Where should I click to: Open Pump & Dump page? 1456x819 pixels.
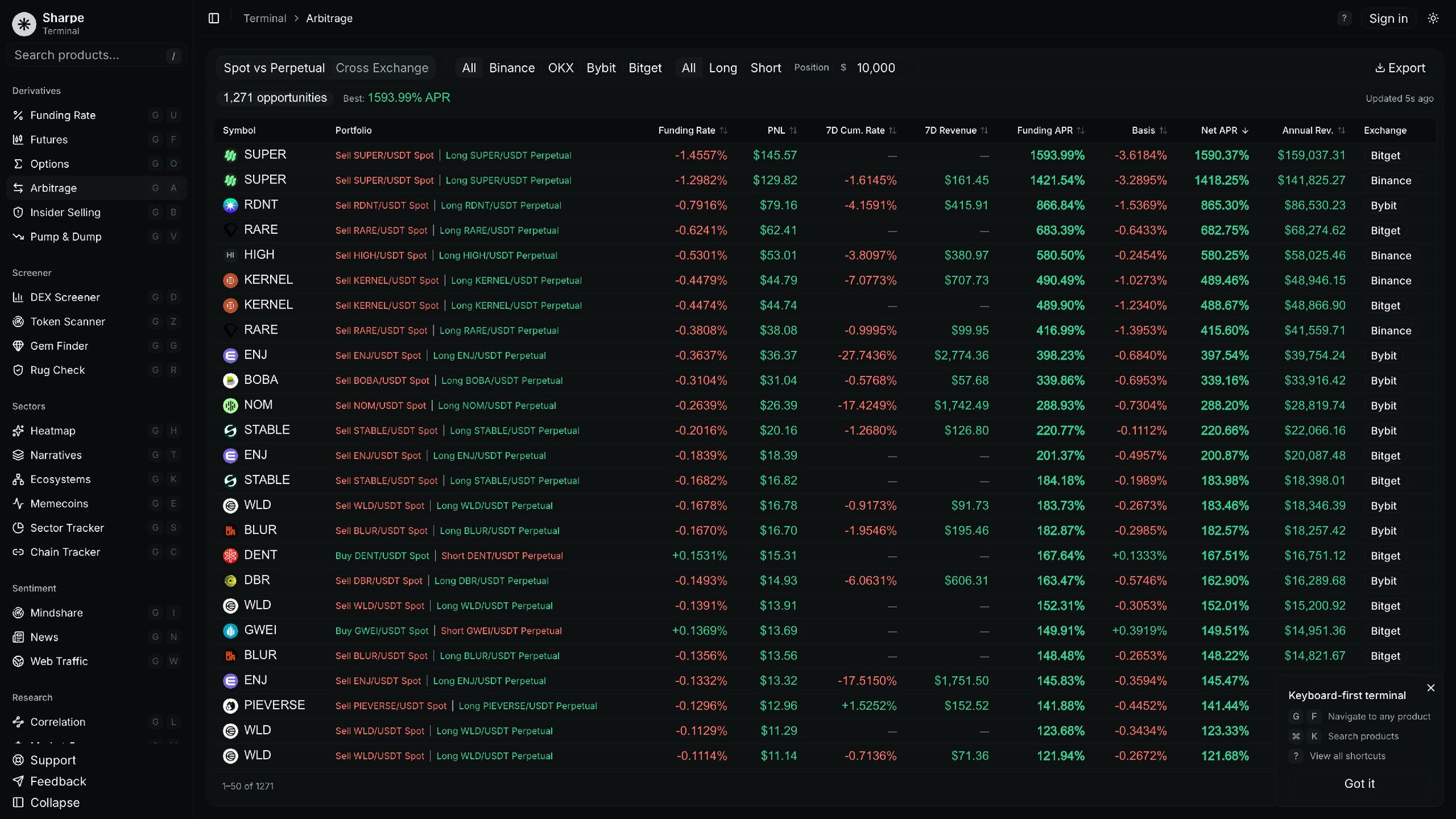(65, 237)
